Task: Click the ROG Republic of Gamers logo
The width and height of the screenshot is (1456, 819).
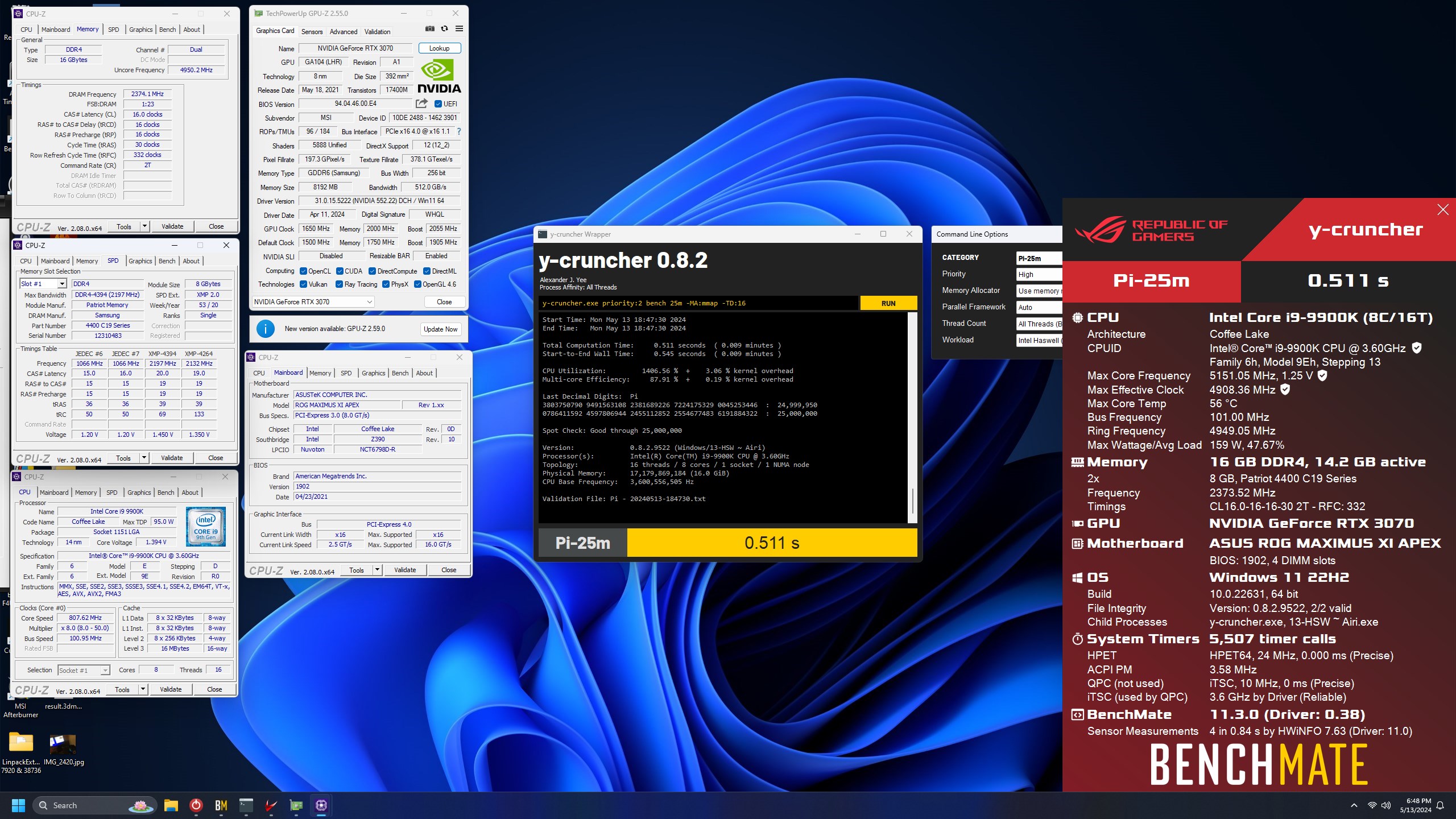Action: (1151, 230)
